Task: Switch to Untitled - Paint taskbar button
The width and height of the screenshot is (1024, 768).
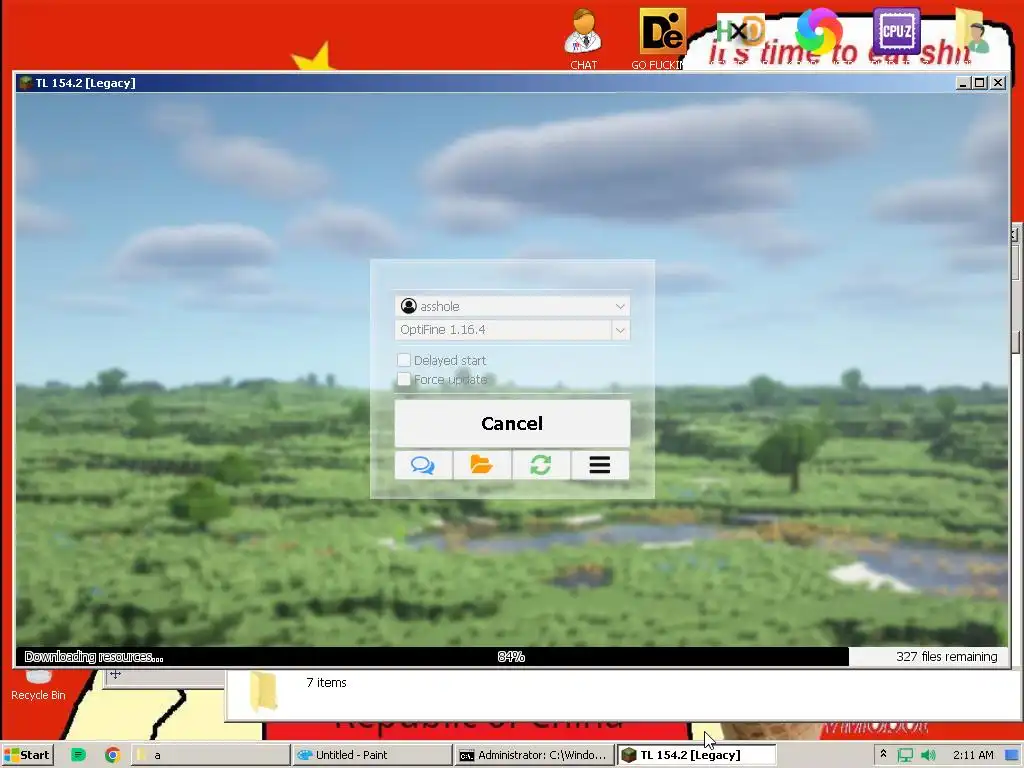Action: click(372, 755)
